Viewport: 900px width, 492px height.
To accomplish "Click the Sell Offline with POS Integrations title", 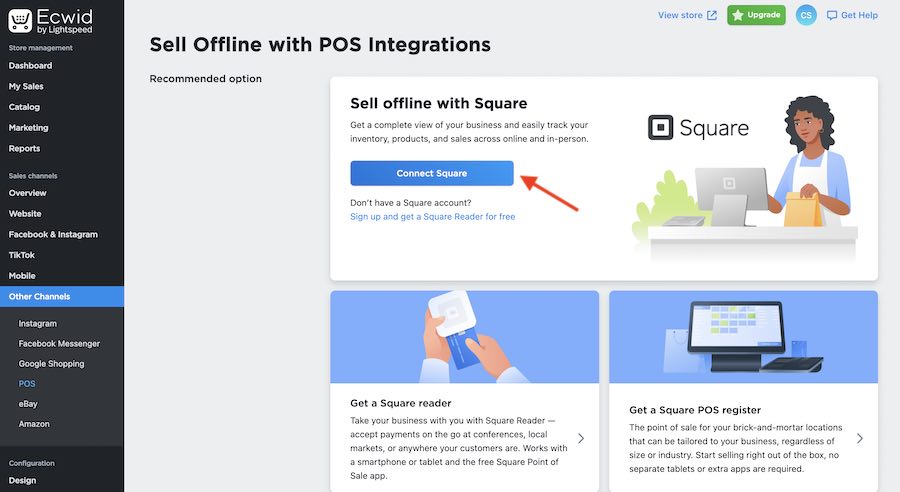I will click(320, 45).
